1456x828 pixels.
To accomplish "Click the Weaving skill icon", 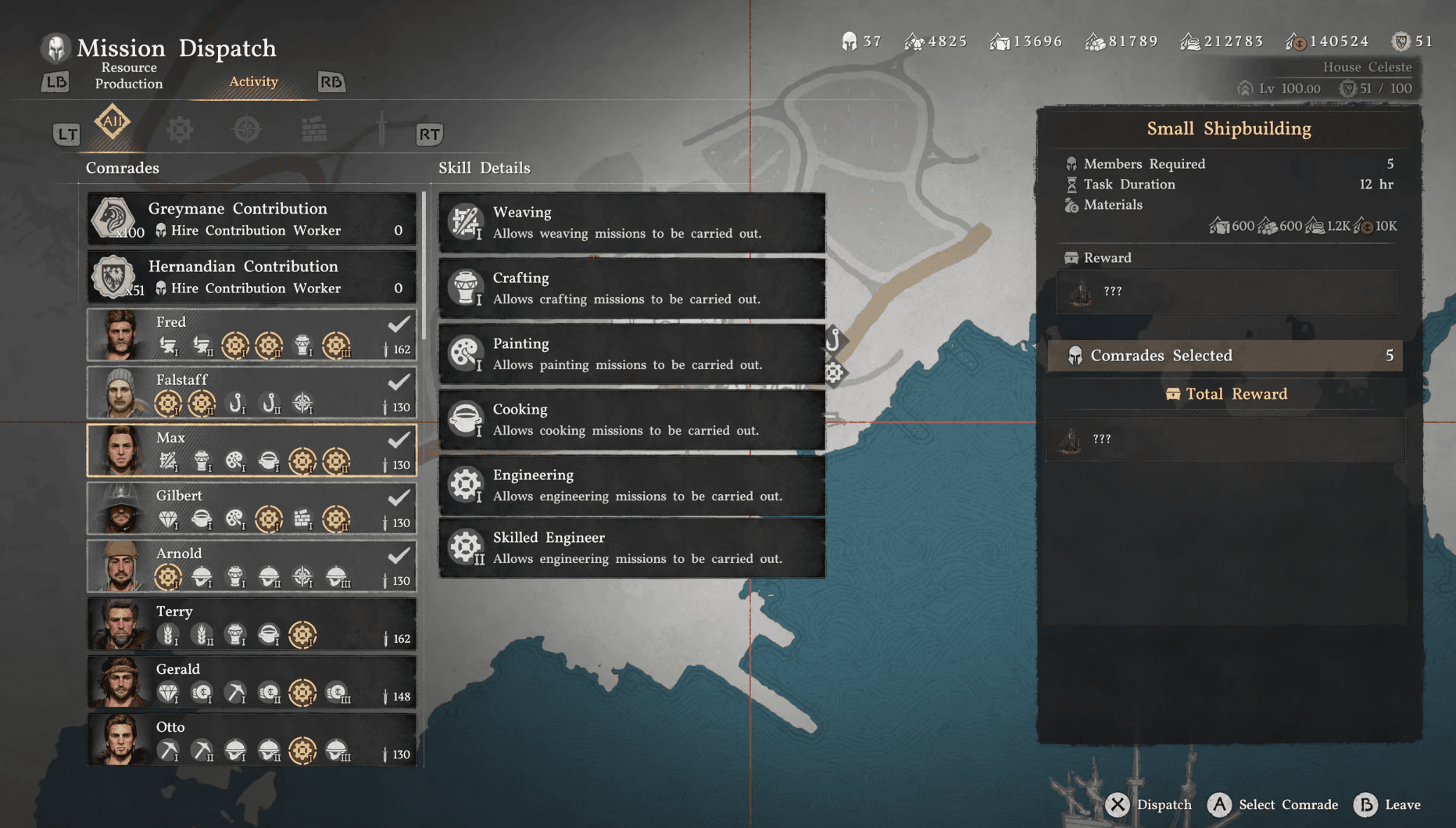I will tap(465, 221).
